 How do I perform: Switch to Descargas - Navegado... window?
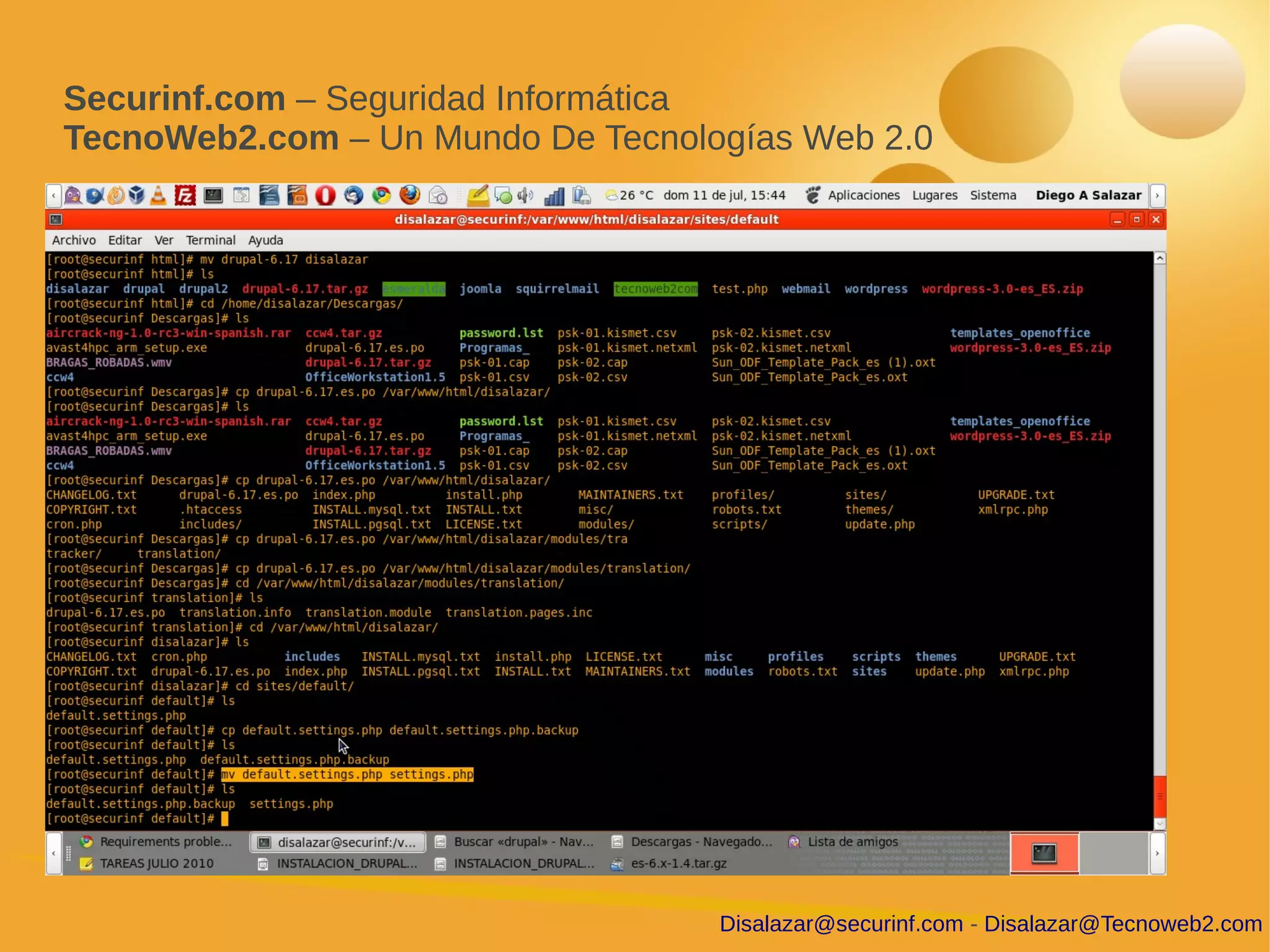pyautogui.click(x=692, y=842)
